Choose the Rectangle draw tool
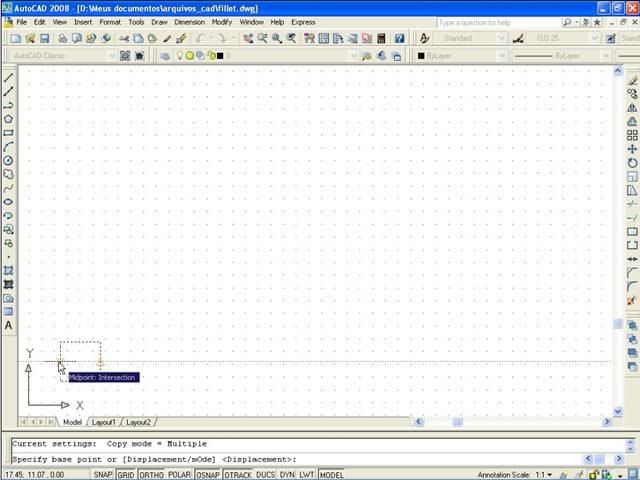The image size is (640, 480). (9, 133)
